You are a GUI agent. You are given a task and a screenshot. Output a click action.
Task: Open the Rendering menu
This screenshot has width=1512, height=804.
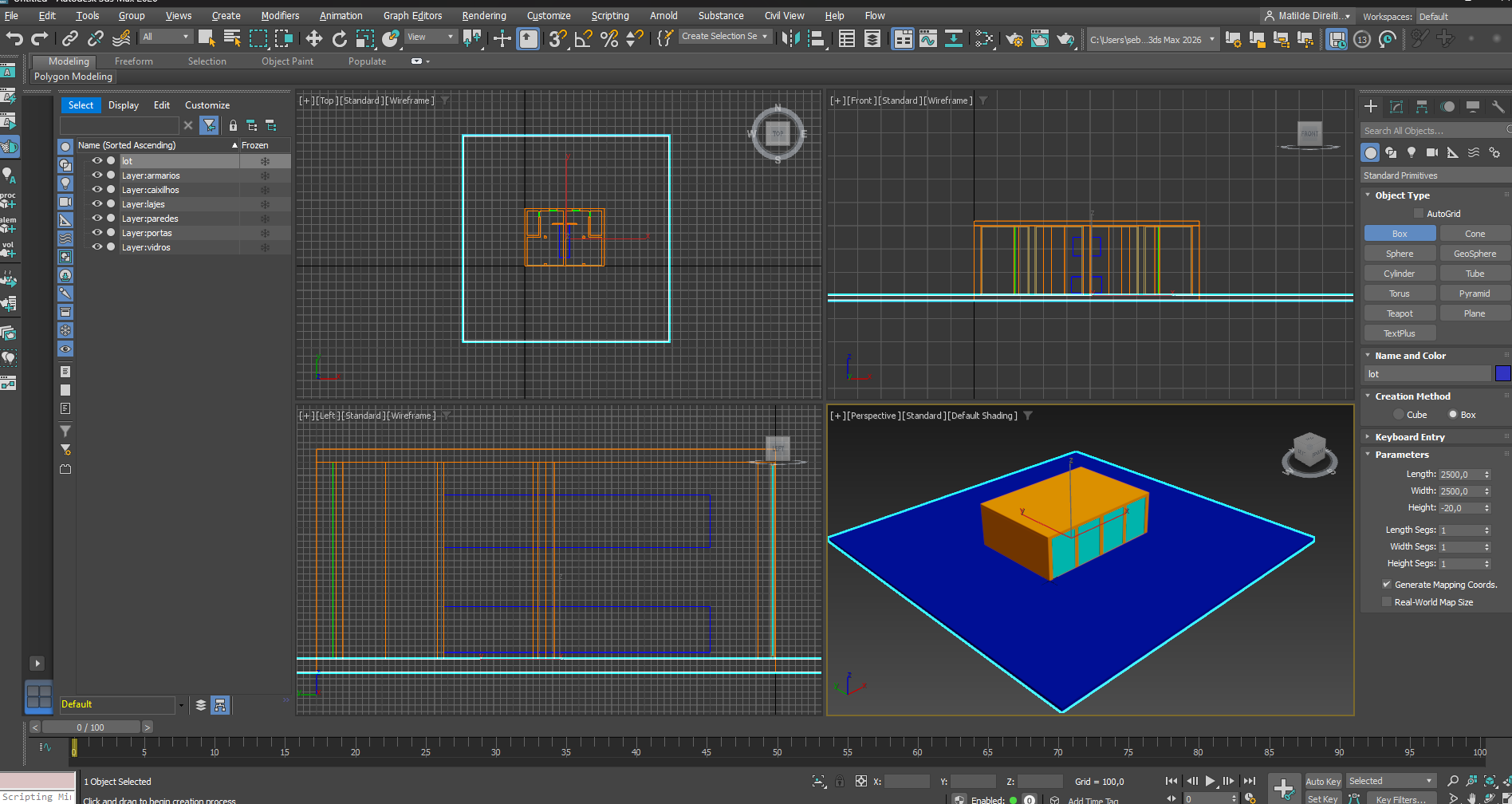(483, 16)
